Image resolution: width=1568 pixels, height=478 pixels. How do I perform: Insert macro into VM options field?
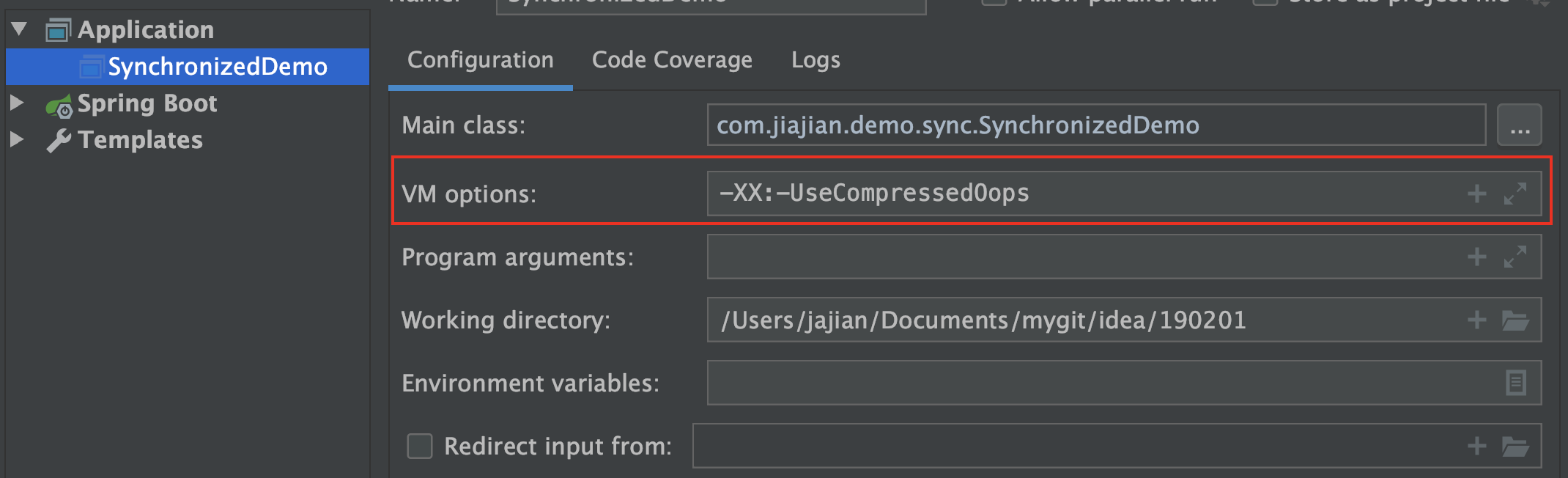[x=1476, y=194]
